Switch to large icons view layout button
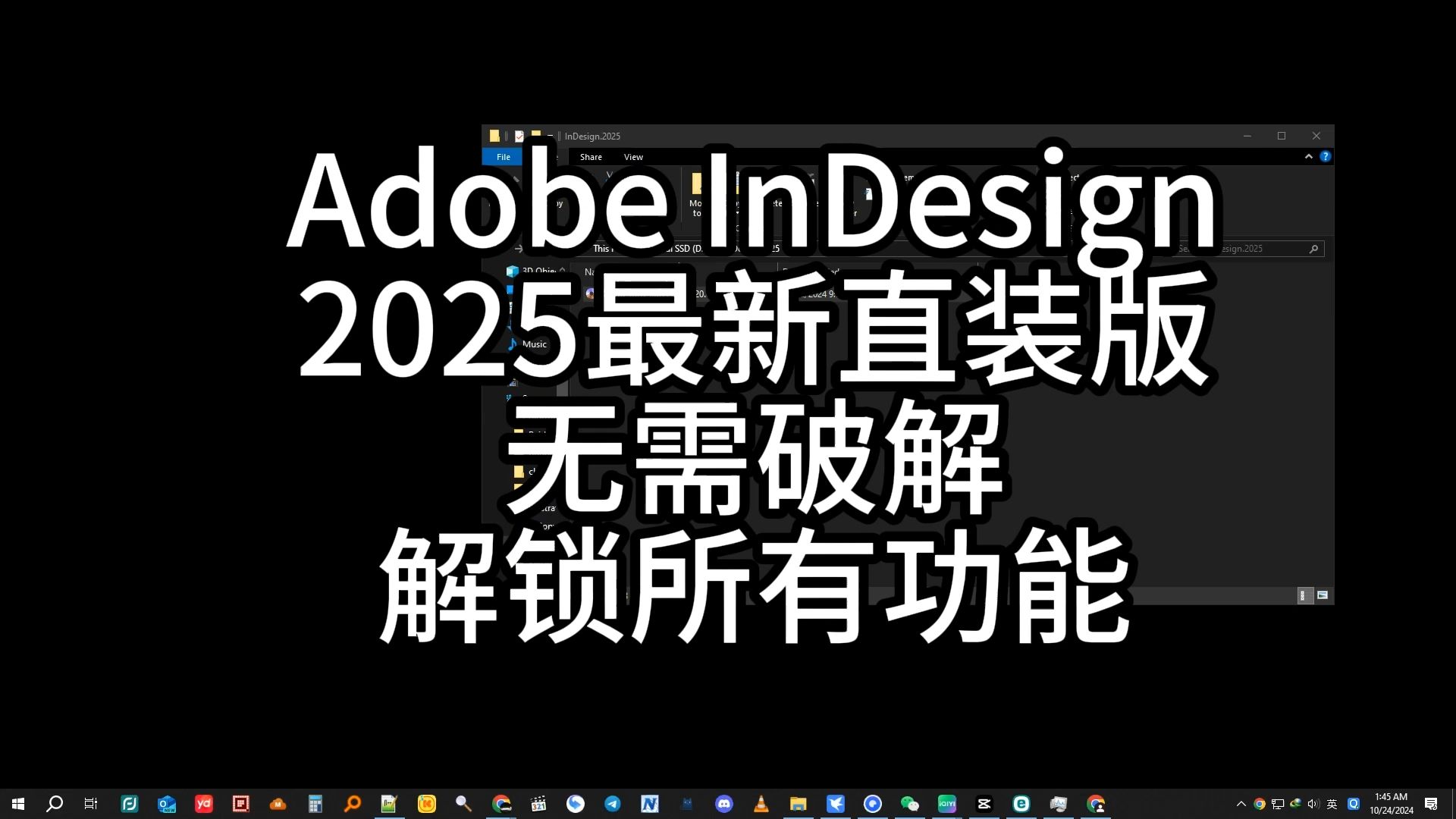The width and height of the screenshot is (1456, 819). [1323, 595]
